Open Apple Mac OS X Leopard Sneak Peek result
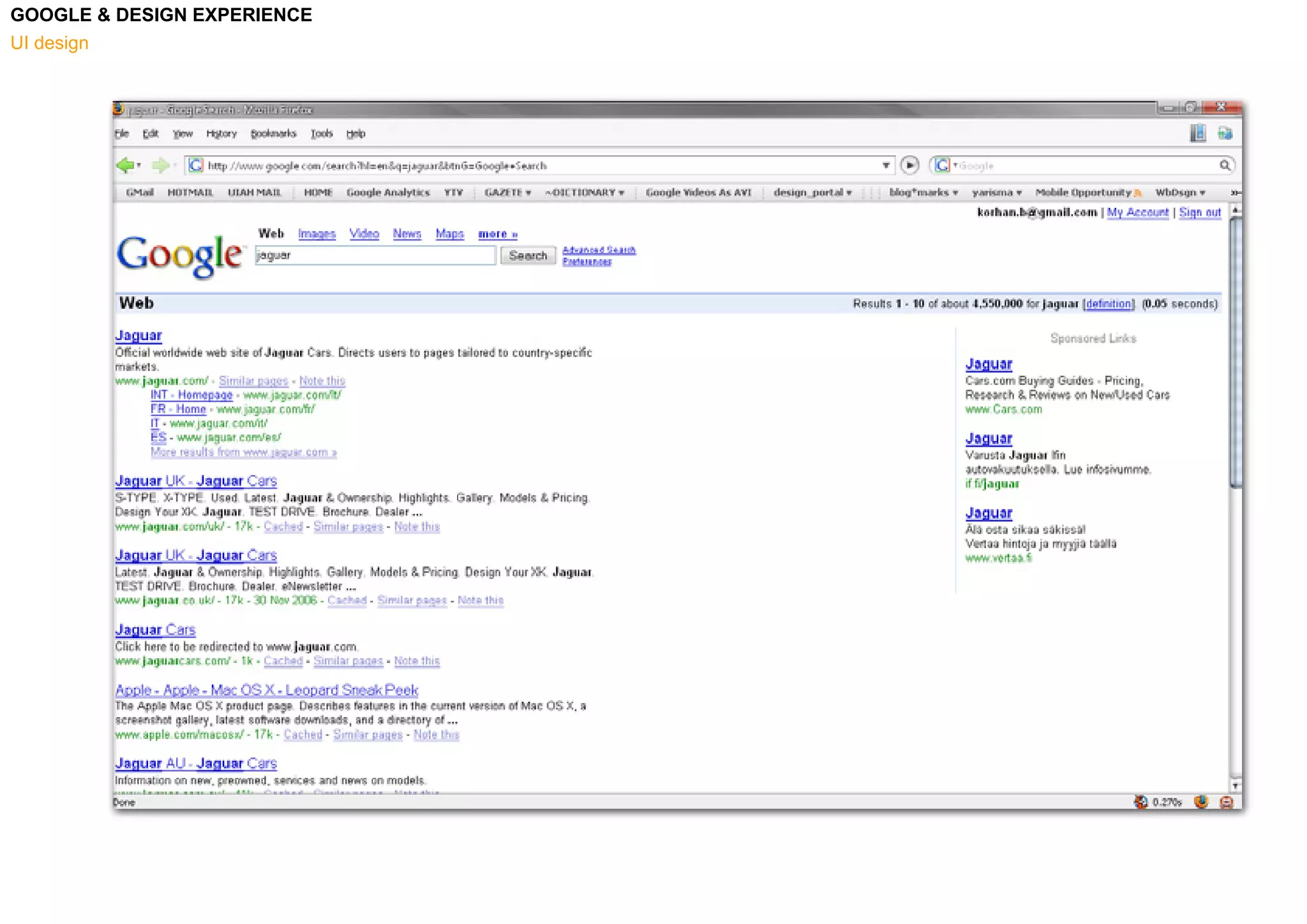The image size is (1307, 924). pyautogui.click(x=267, y=690)
